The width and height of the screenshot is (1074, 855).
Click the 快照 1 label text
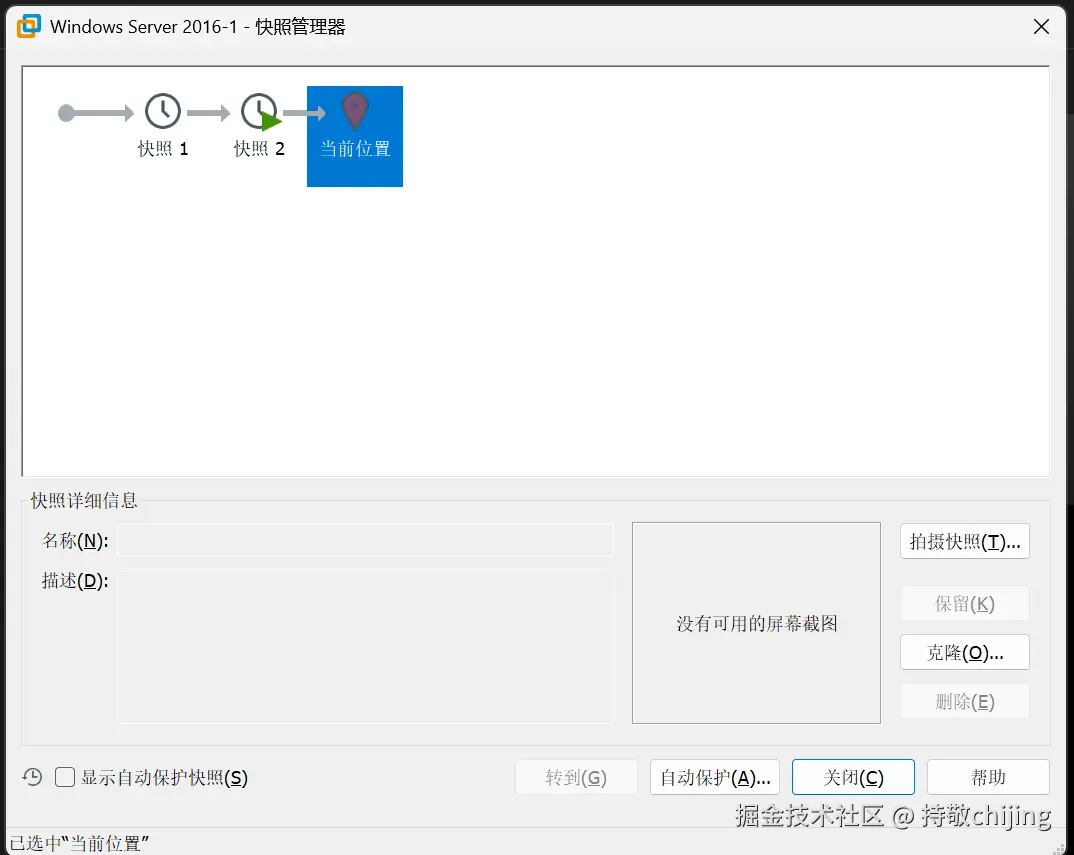click(163, 149)
